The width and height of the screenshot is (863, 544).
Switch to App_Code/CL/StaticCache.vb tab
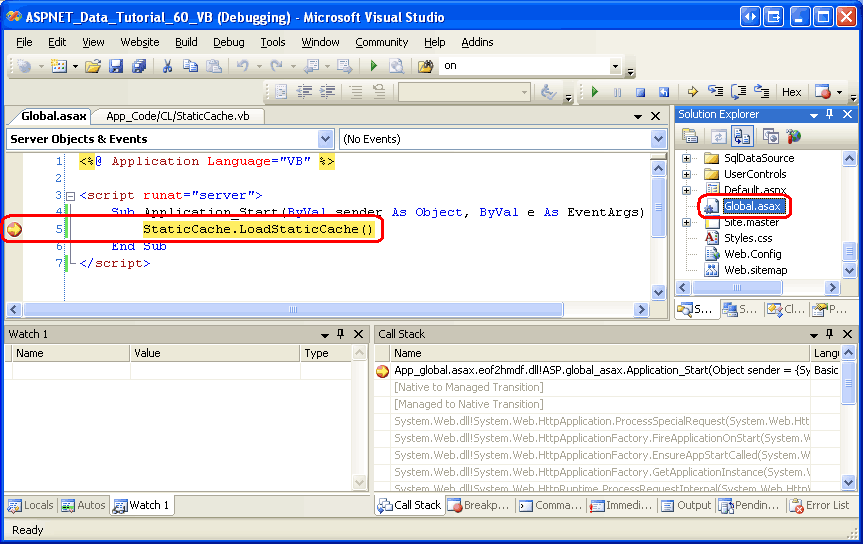pyautogui.click(x=184, y=116)
